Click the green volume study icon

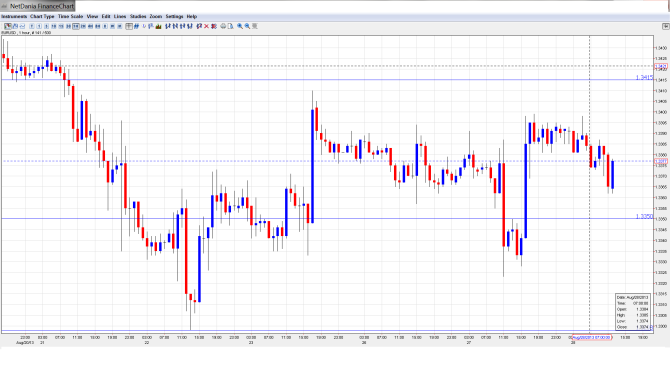(x=159, y=26)
